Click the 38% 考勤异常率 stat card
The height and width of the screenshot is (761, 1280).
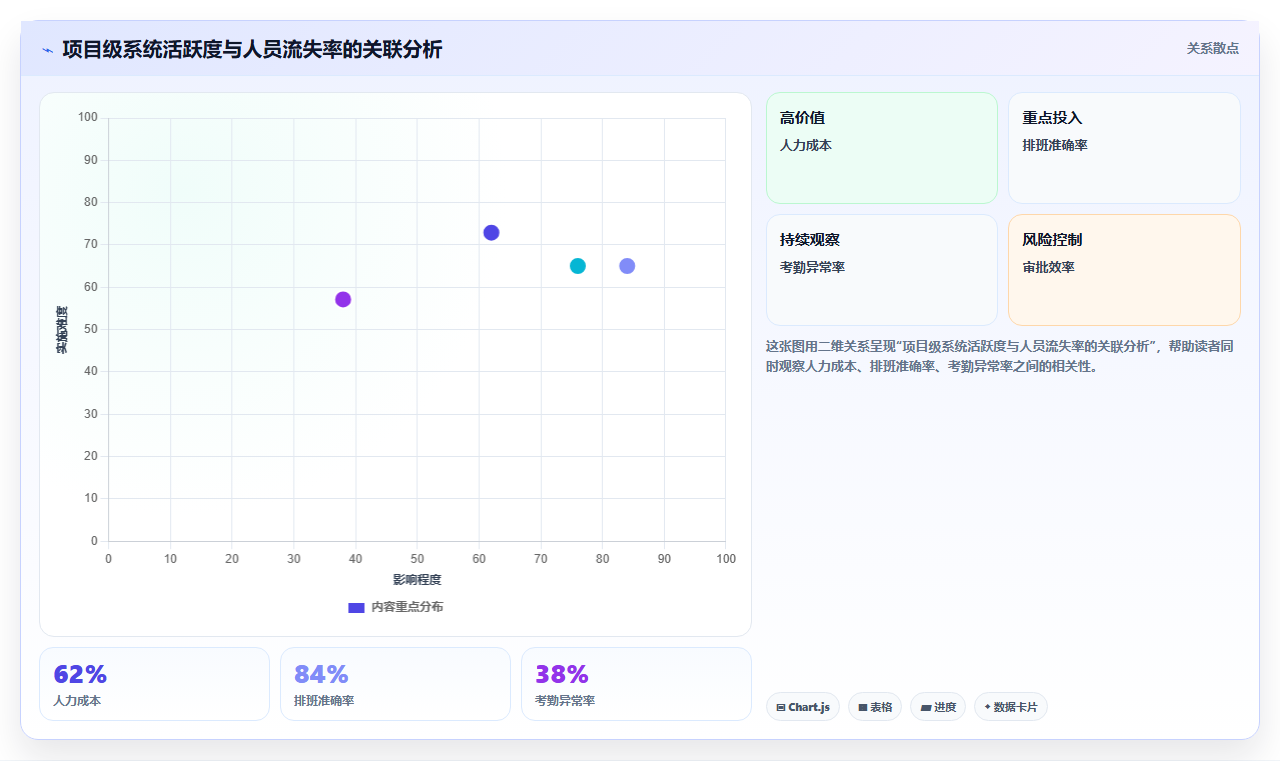pos(636,684)
